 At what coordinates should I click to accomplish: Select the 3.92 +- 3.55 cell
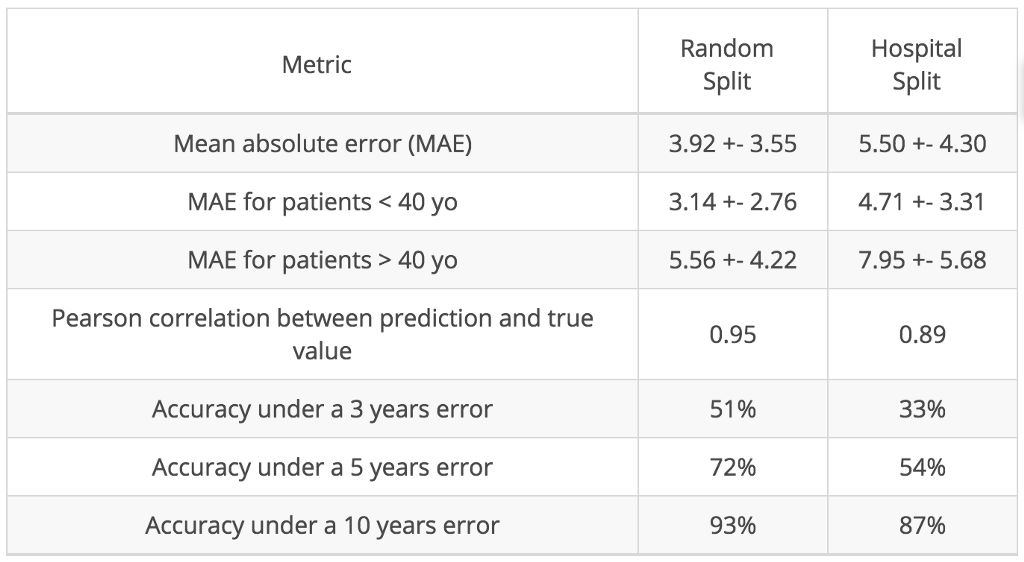(732, 143)
